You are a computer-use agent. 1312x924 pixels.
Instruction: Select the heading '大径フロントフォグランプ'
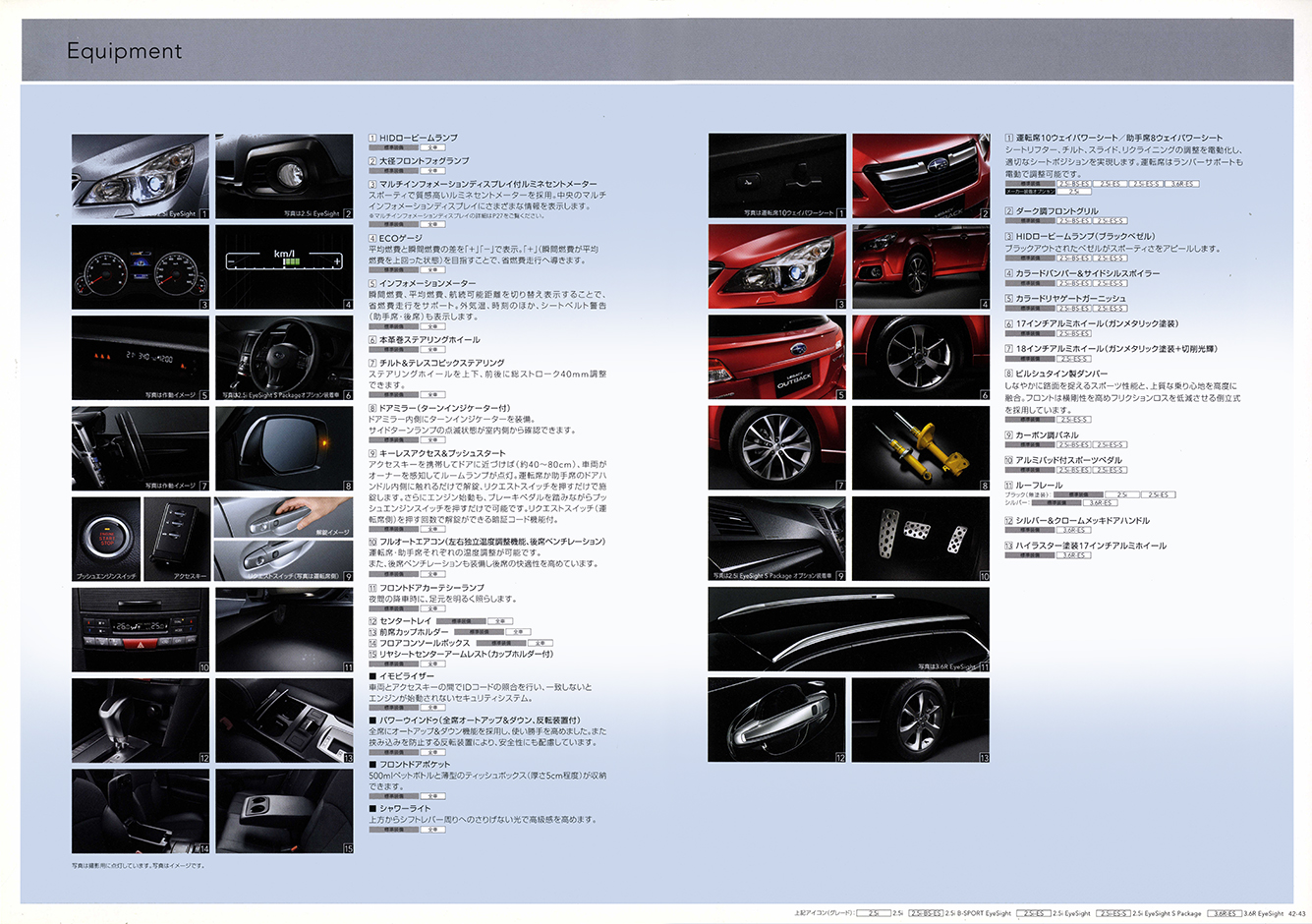click(424, 161)
